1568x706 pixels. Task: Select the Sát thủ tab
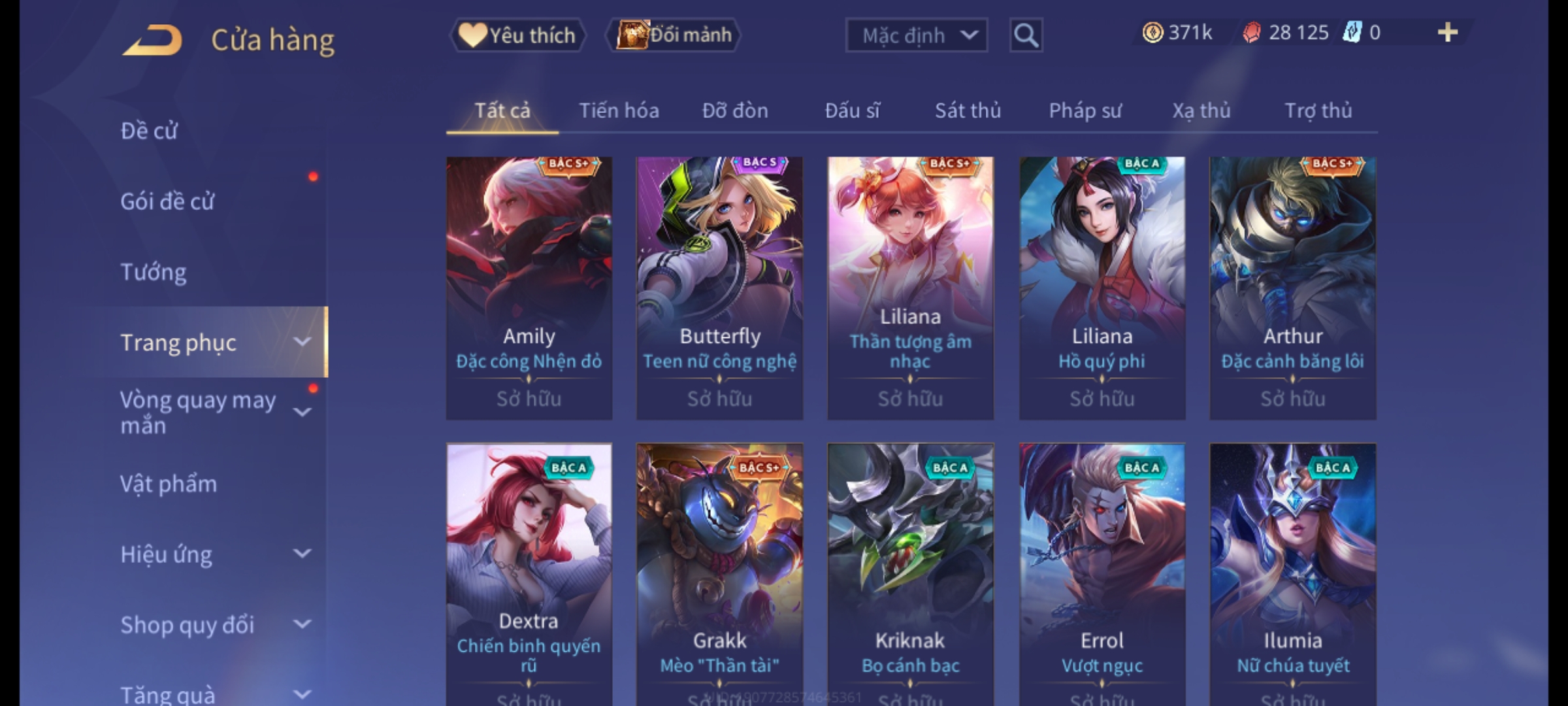pos(968,110)
